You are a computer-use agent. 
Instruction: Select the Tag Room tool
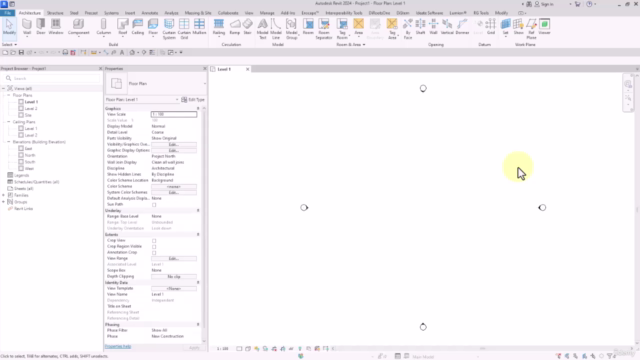pos(342,29)
